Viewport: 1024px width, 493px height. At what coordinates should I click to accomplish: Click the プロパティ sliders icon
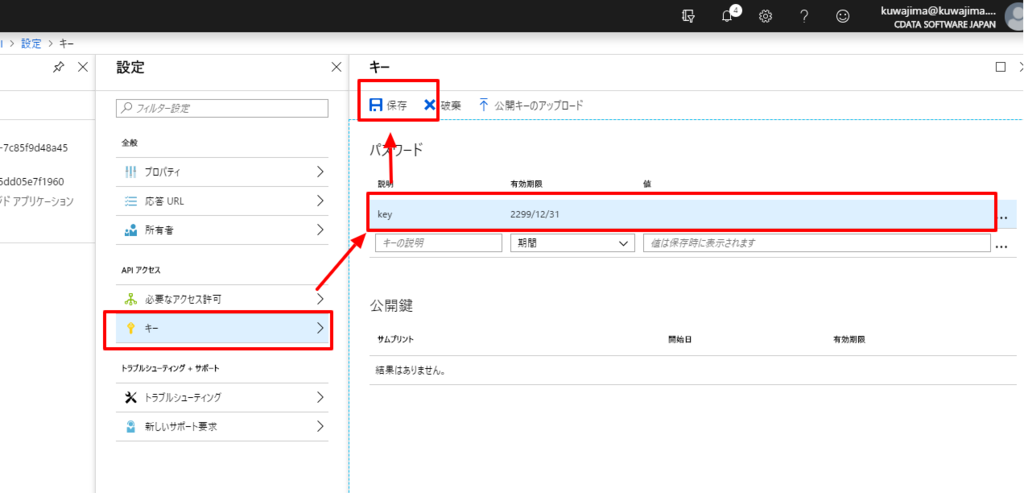click(x=131, y=172)
